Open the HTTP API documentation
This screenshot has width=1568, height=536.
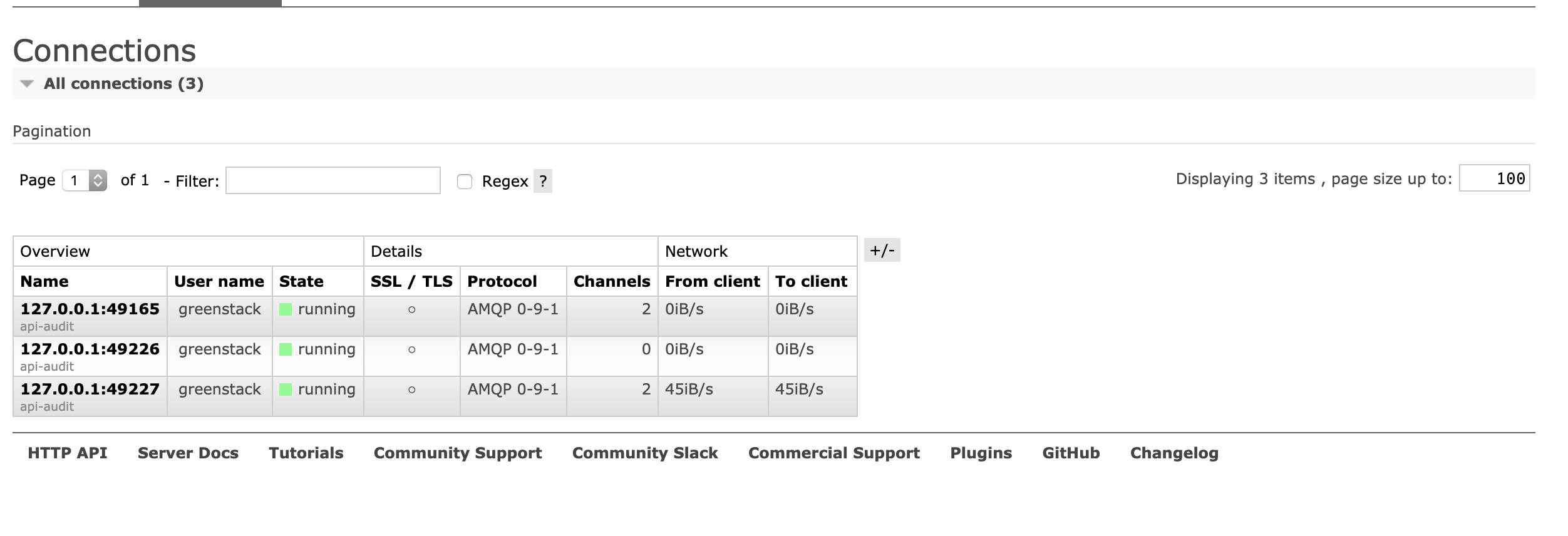[x=67, y=453]
